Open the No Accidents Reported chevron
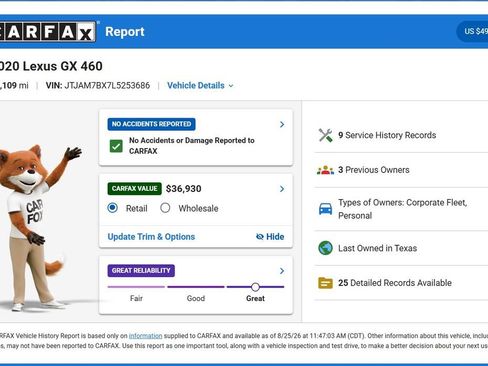The image size is (488, 366). 282,124
